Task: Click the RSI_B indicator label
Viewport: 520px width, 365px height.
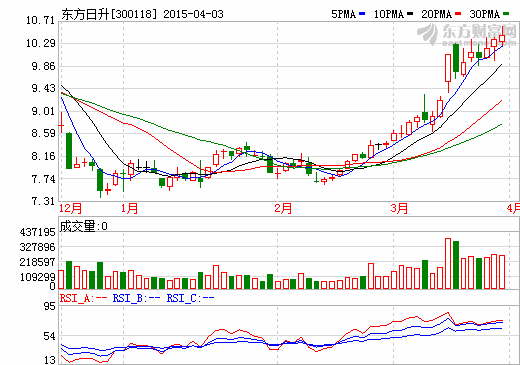Action: 136,298
